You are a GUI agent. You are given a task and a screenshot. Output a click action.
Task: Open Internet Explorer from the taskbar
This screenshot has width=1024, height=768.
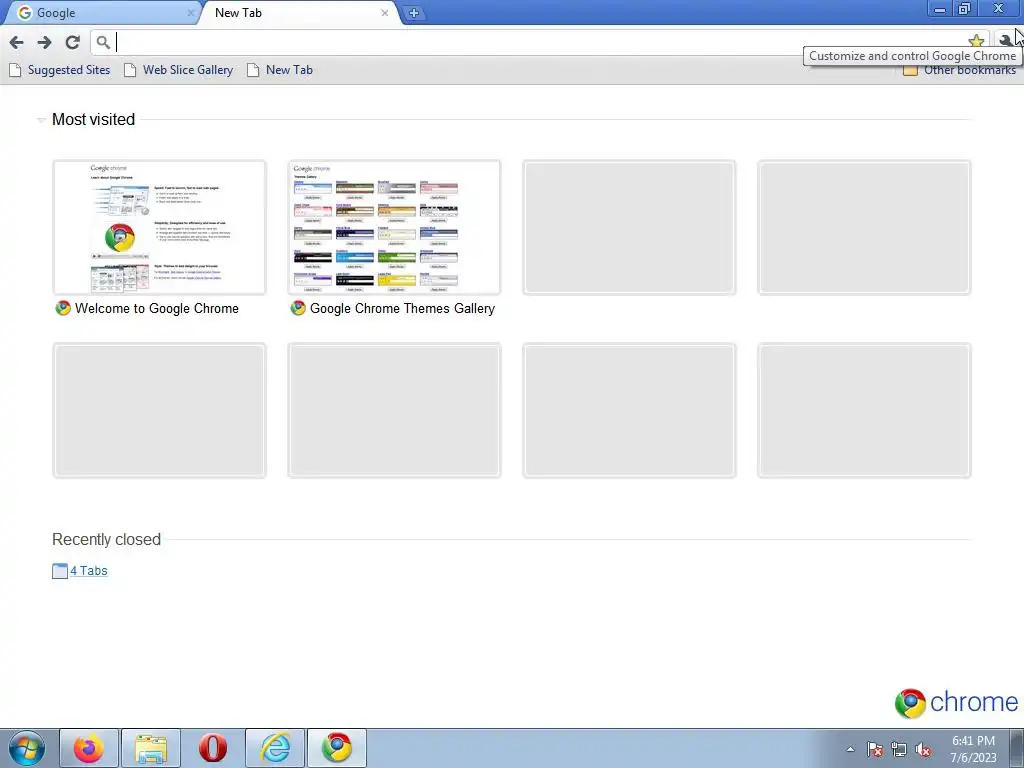click(275, 748)
